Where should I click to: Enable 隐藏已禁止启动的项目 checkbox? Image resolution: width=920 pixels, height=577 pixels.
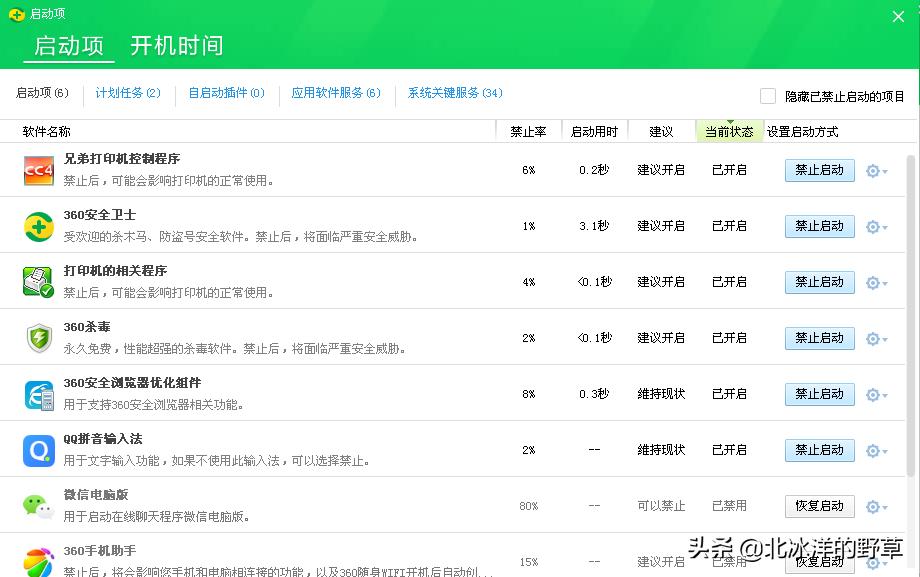768,95
